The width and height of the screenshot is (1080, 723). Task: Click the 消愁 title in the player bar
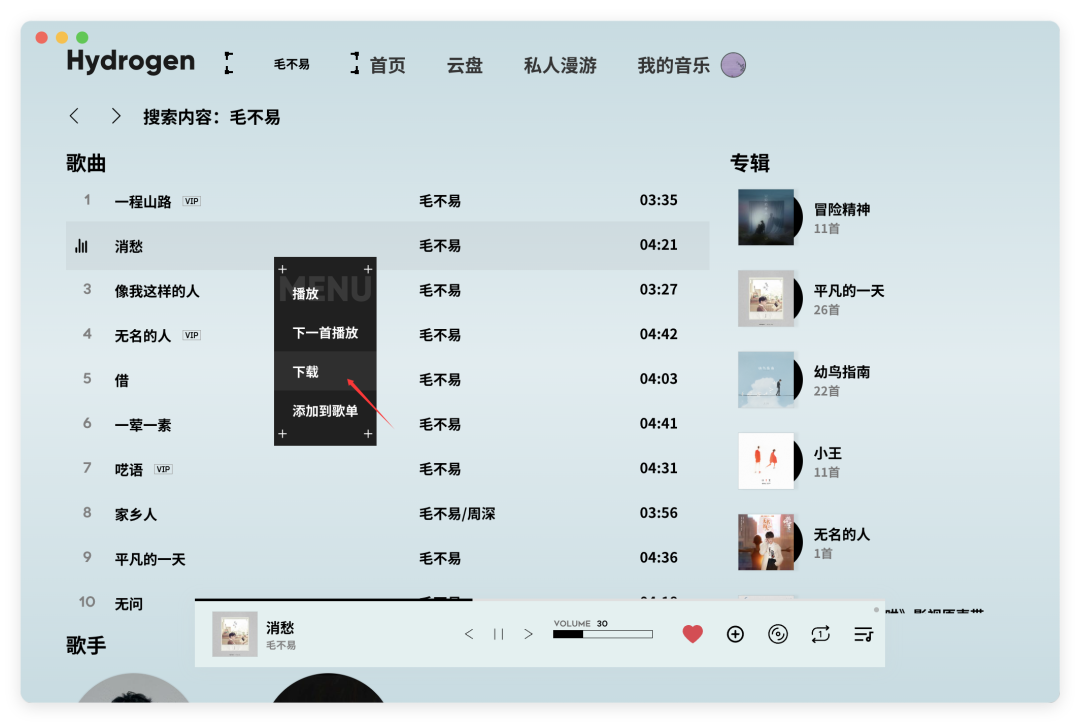click(280, 628)
